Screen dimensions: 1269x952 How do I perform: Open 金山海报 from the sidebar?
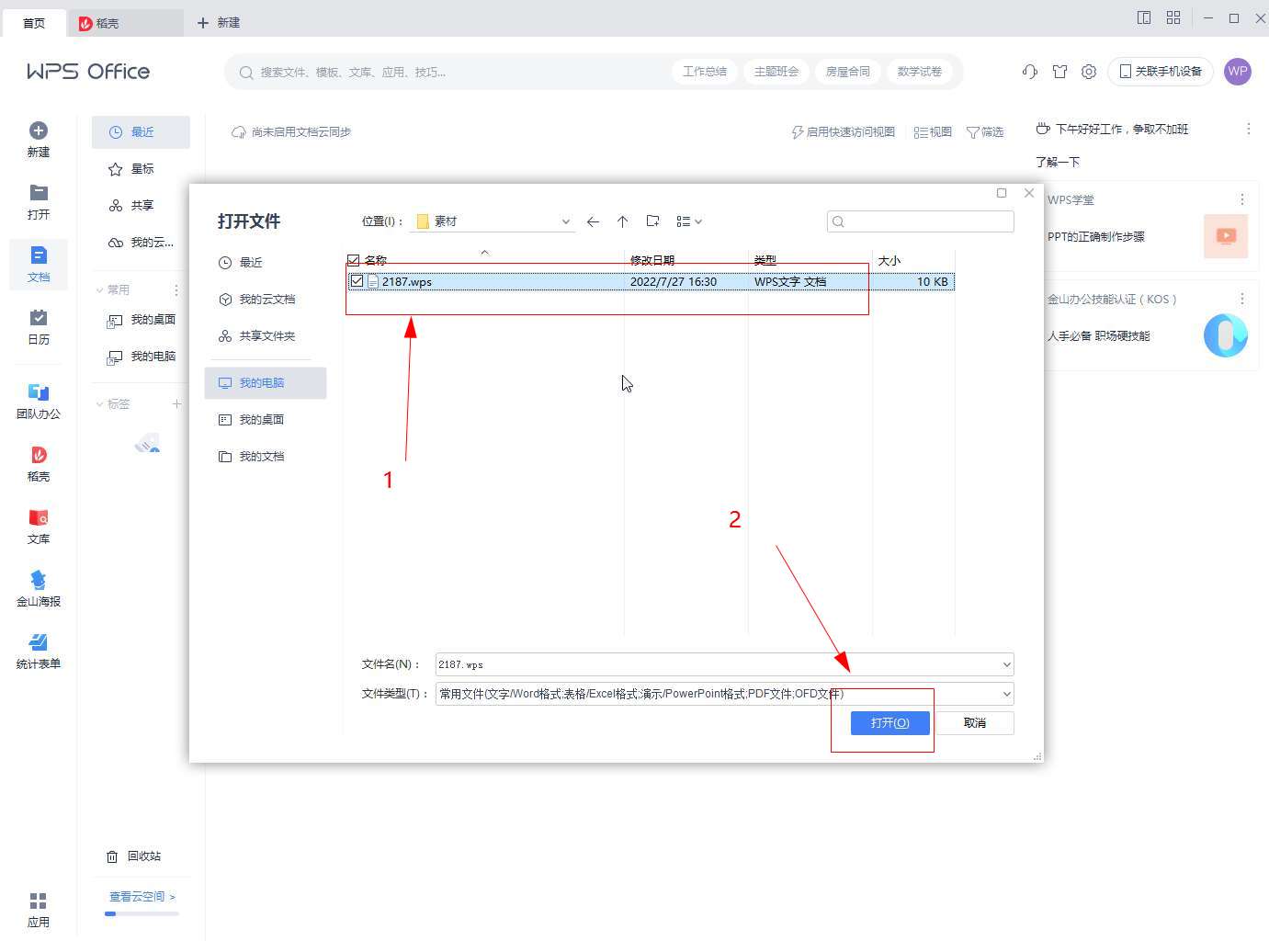click(x=39, y=588)
